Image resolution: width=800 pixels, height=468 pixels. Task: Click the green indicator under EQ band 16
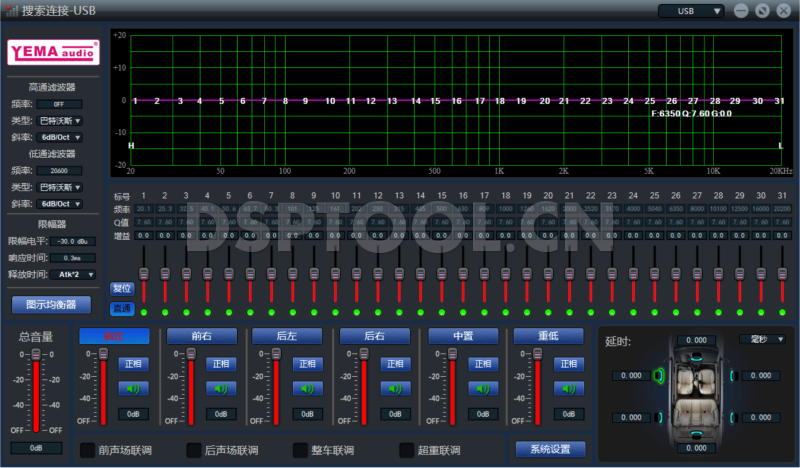(x=463, y=312)
